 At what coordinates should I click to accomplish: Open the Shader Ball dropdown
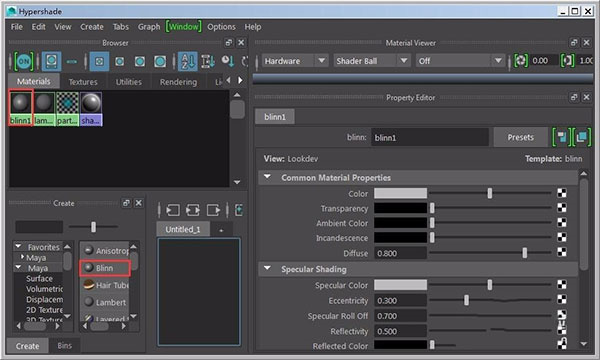click(371, 61)
